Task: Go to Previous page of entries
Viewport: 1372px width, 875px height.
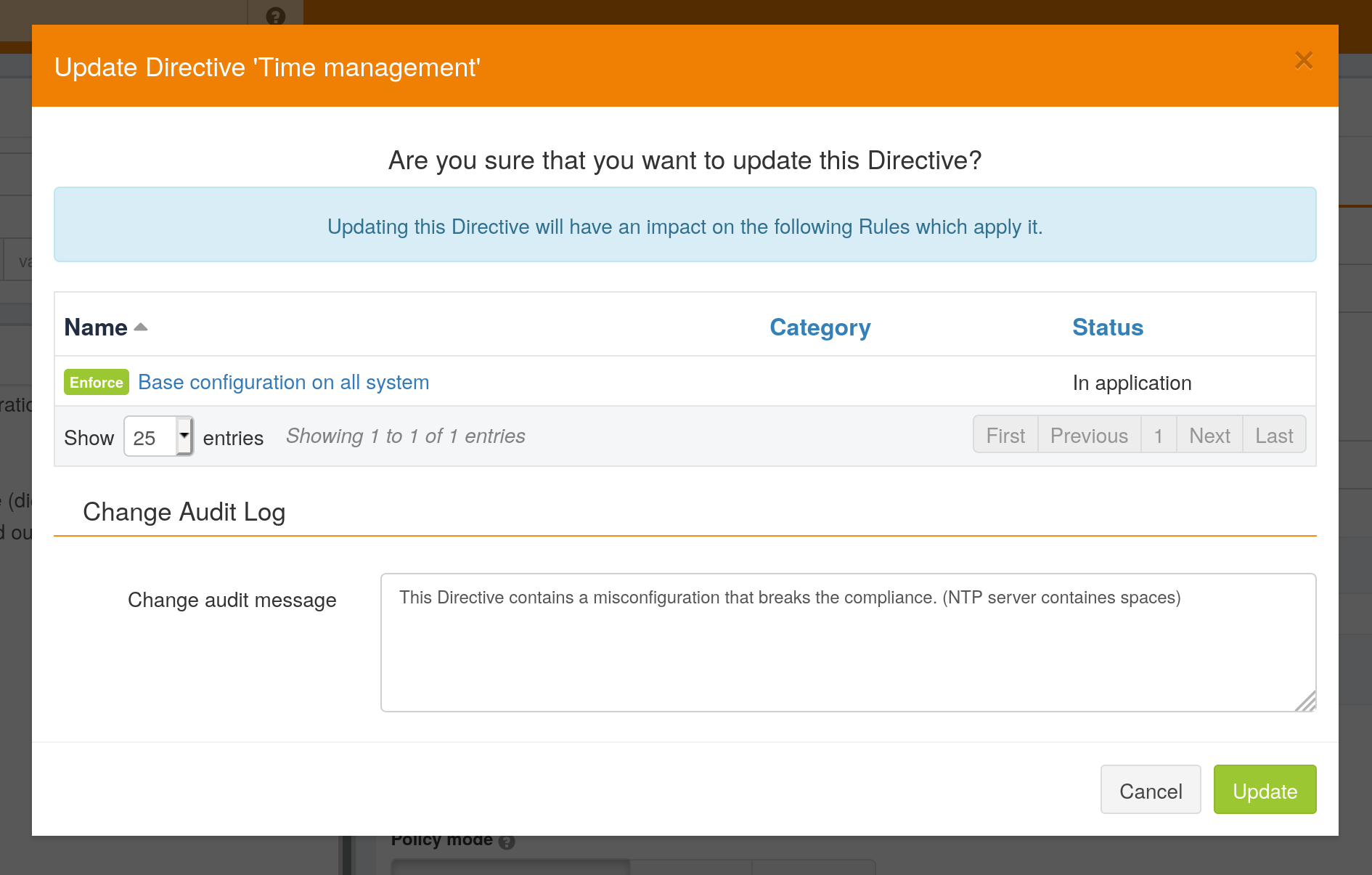Action: pos(1089,436)
